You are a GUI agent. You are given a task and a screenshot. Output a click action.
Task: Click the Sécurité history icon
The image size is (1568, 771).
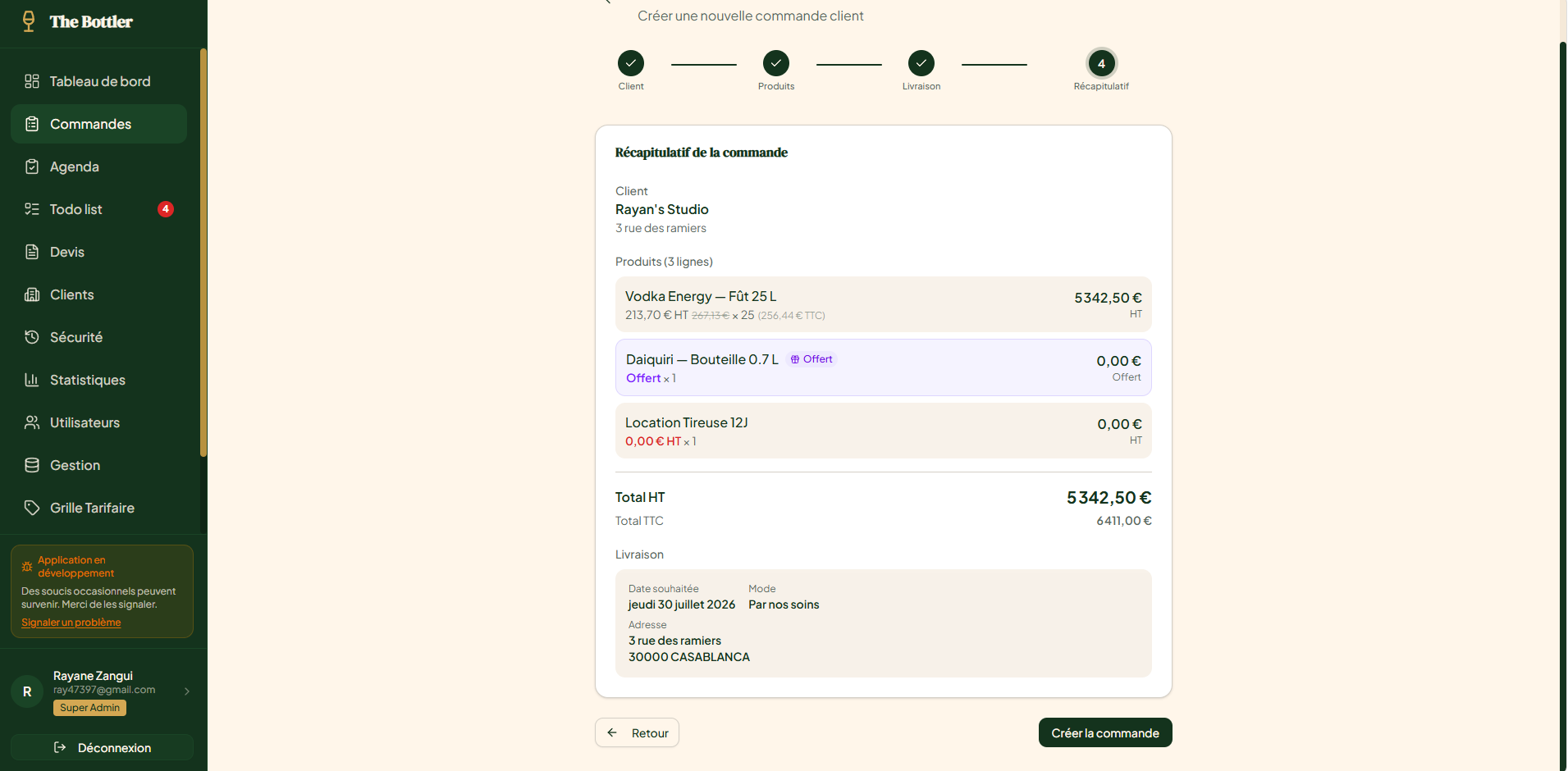[x=32, y=337]
